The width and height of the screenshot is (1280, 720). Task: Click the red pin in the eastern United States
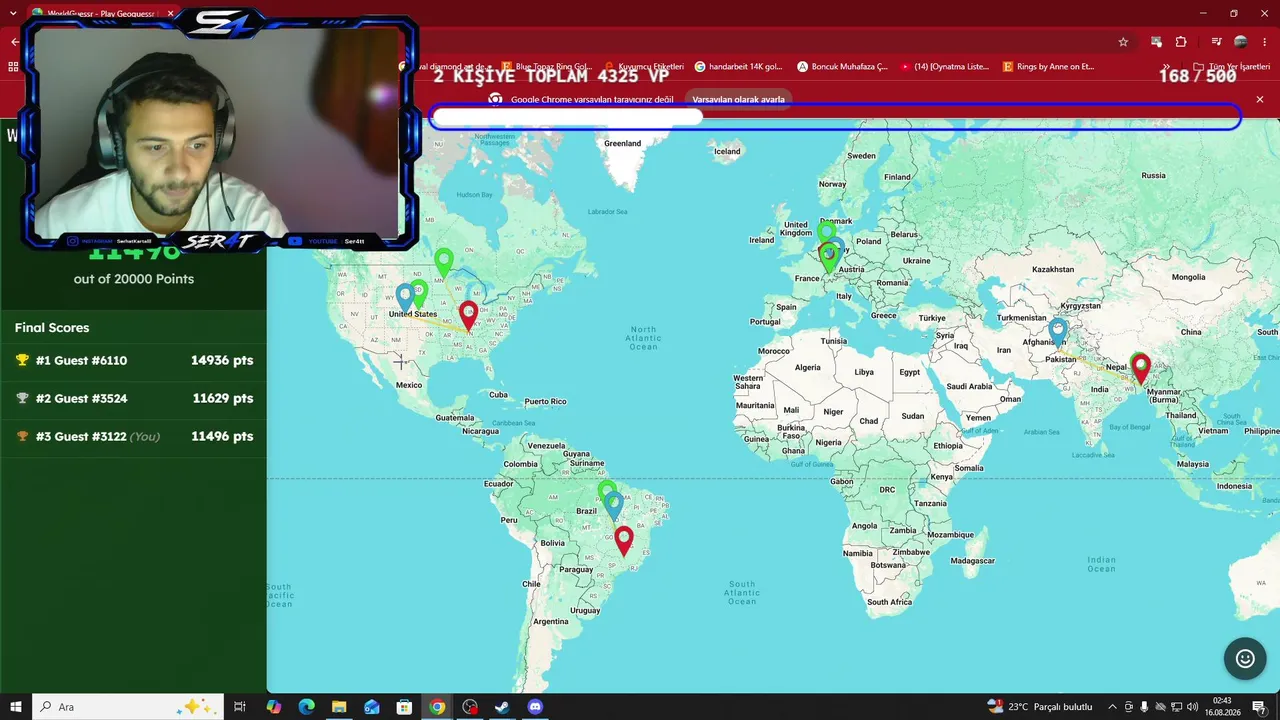[x=468, y=316]
